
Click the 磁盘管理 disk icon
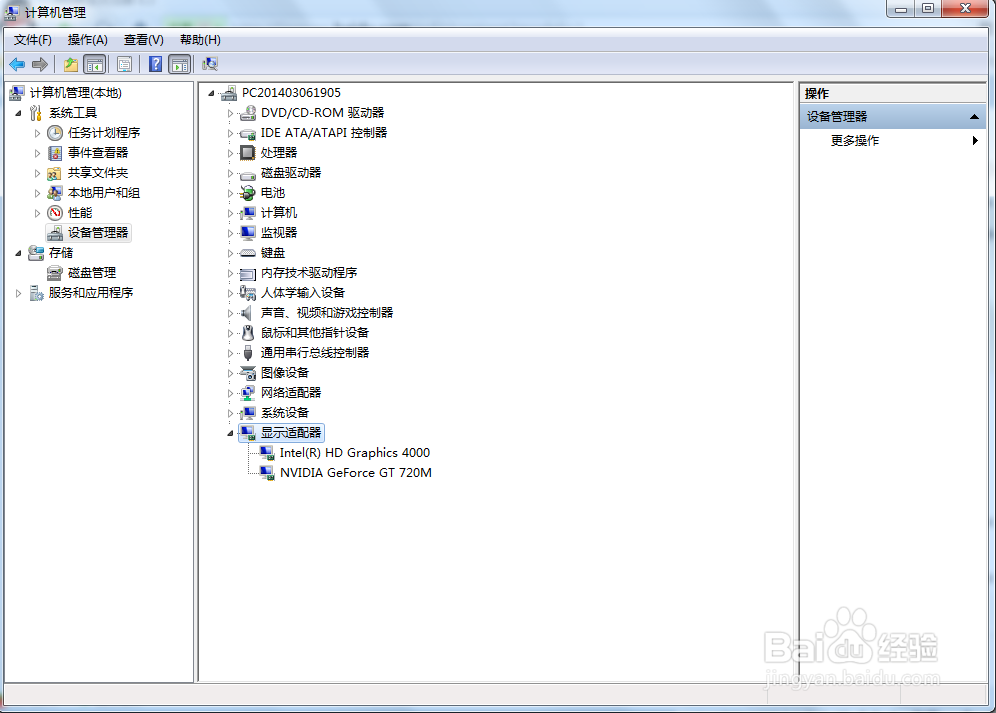pyautogui.click(x=55, y=273)
